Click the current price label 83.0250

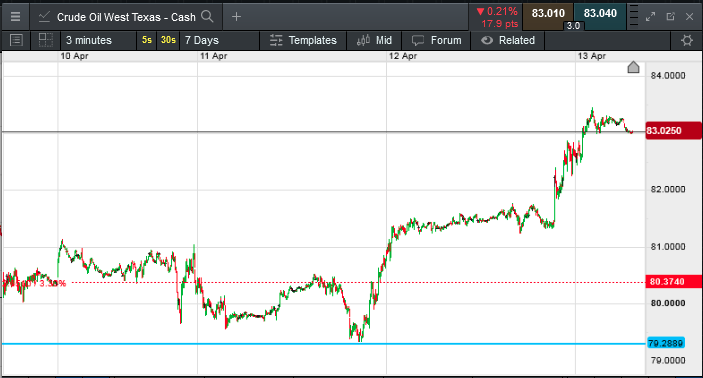pyautogui.click(x=673, y=130)
